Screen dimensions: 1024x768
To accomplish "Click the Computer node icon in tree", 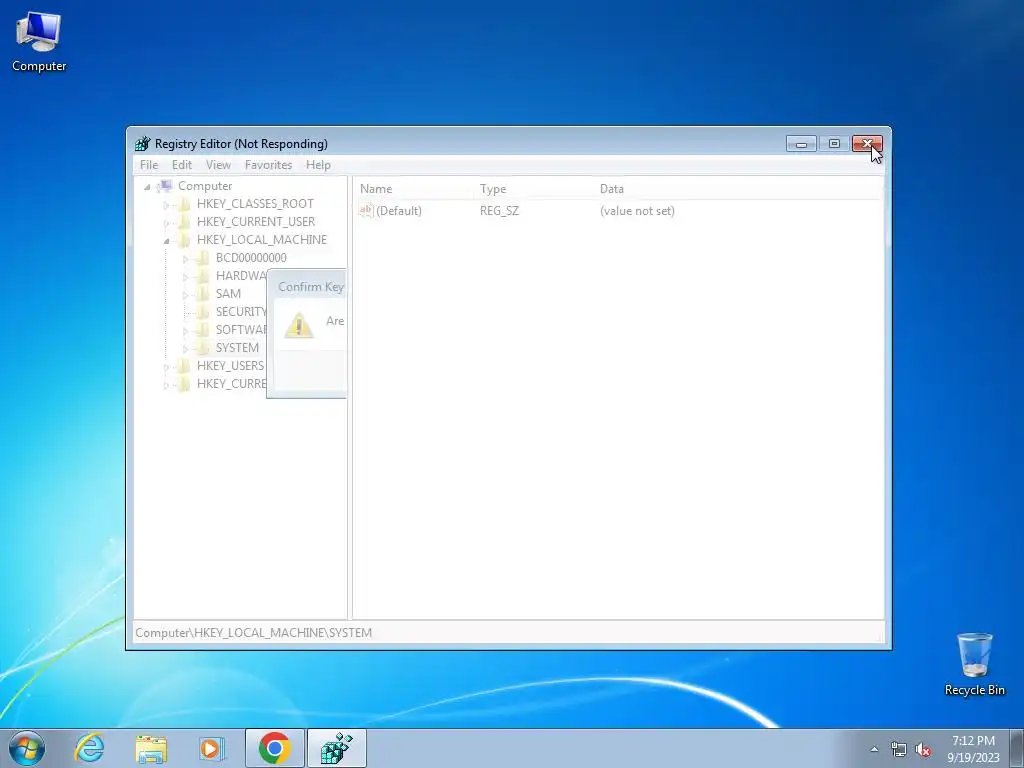I will (165, 186).
